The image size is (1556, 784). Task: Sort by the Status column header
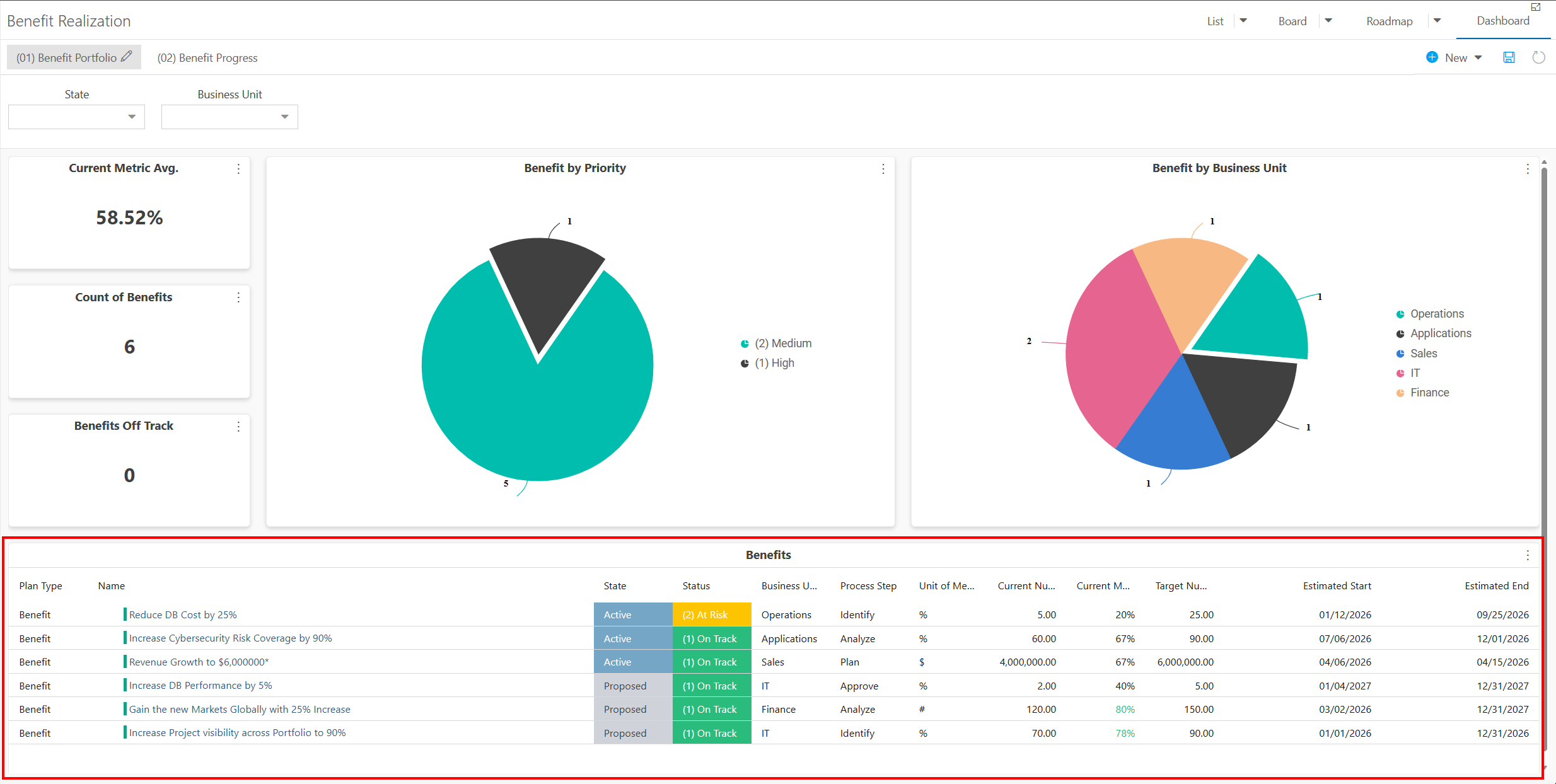coord(696,586)
